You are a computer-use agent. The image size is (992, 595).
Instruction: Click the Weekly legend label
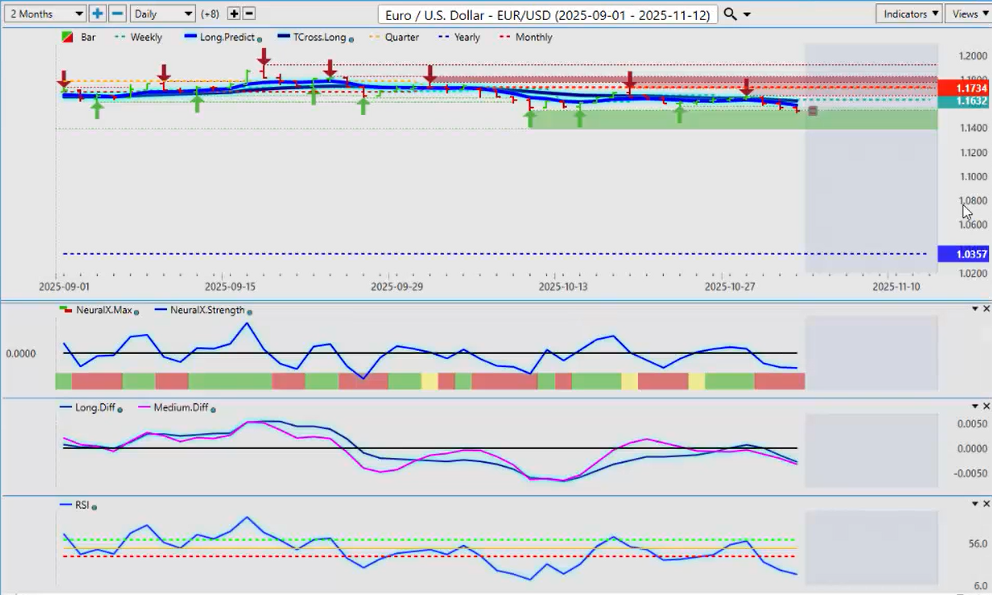click(x=146, y=37)
